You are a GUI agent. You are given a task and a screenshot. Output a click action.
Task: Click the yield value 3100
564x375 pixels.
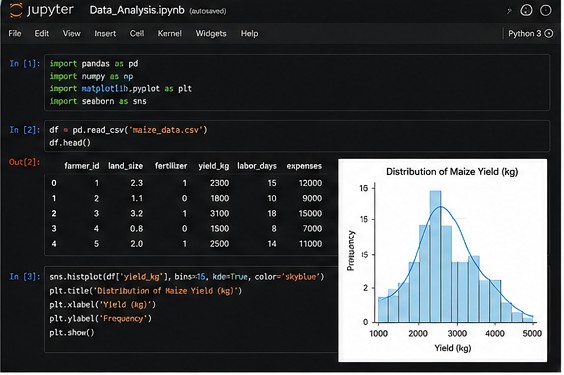pos(219,213)
